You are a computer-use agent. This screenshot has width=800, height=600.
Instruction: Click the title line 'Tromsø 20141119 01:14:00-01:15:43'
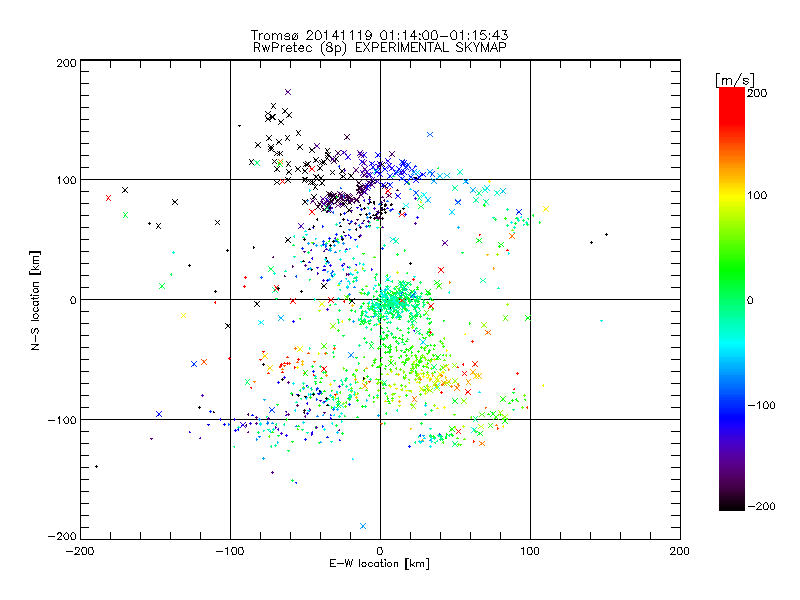pos(379,35)
